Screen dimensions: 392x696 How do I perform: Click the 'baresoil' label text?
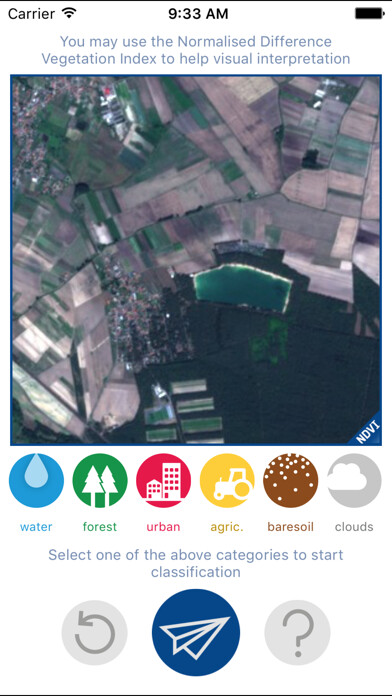click(291, 527)
